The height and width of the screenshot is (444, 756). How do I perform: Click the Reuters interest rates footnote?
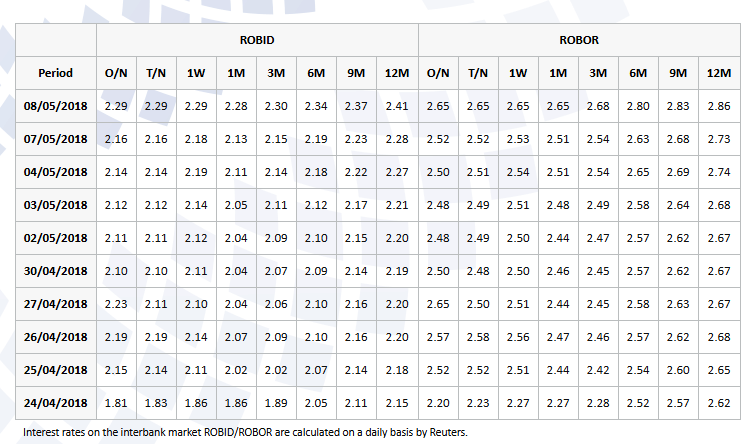(245, 433)
